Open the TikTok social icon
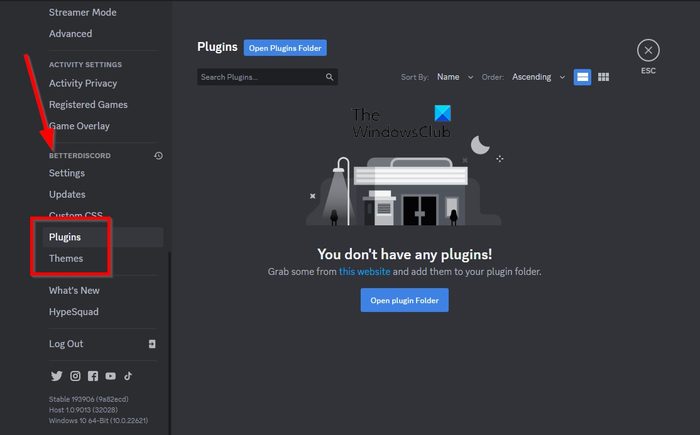700x435 pixels. pyautogui.click(x=128, y=376)
